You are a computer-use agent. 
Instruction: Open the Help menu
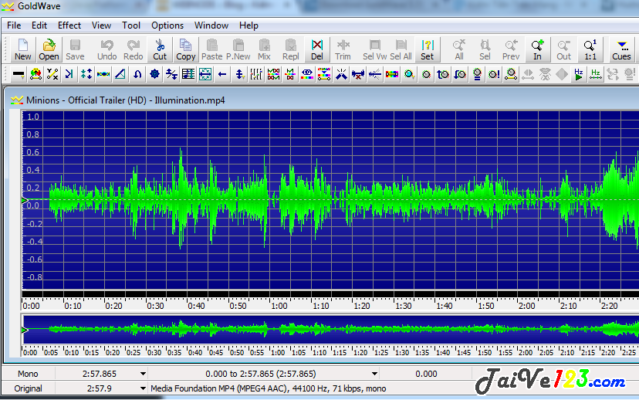249,25
